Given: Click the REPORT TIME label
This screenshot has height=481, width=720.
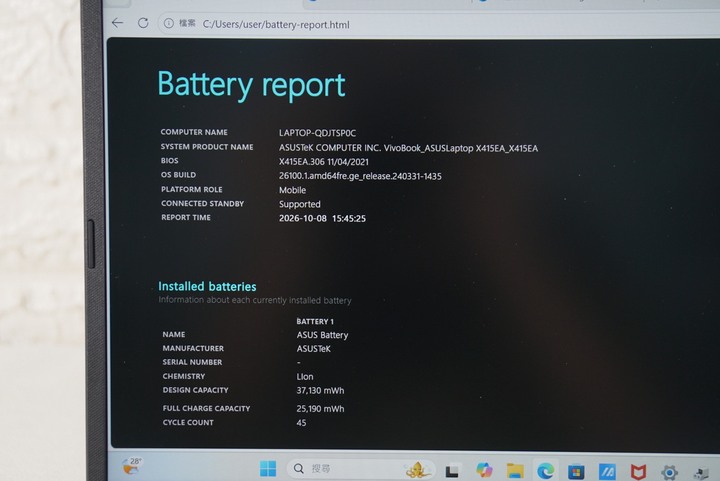Looking at the screenshot, I should click(186, 218).
